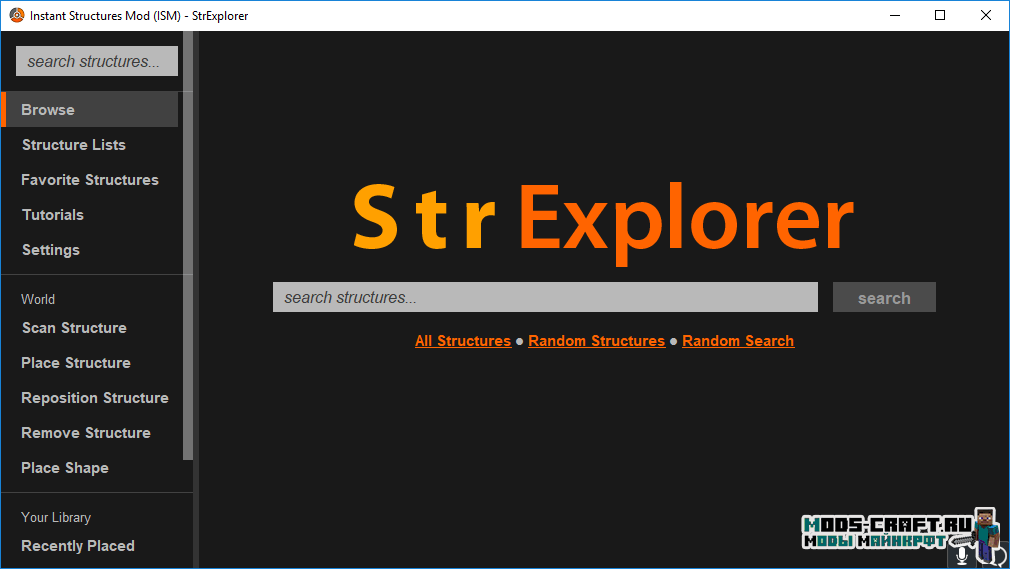Open Settings from the sidebar
The image size is (1010, 569).
[51, 250]
